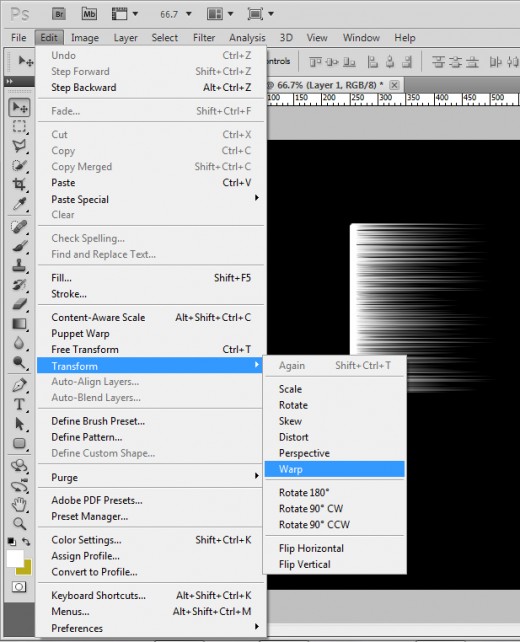Click the white foreground color swatch
Screen dimensions: 520x642
pyautogui.click(x=15, y=558)
